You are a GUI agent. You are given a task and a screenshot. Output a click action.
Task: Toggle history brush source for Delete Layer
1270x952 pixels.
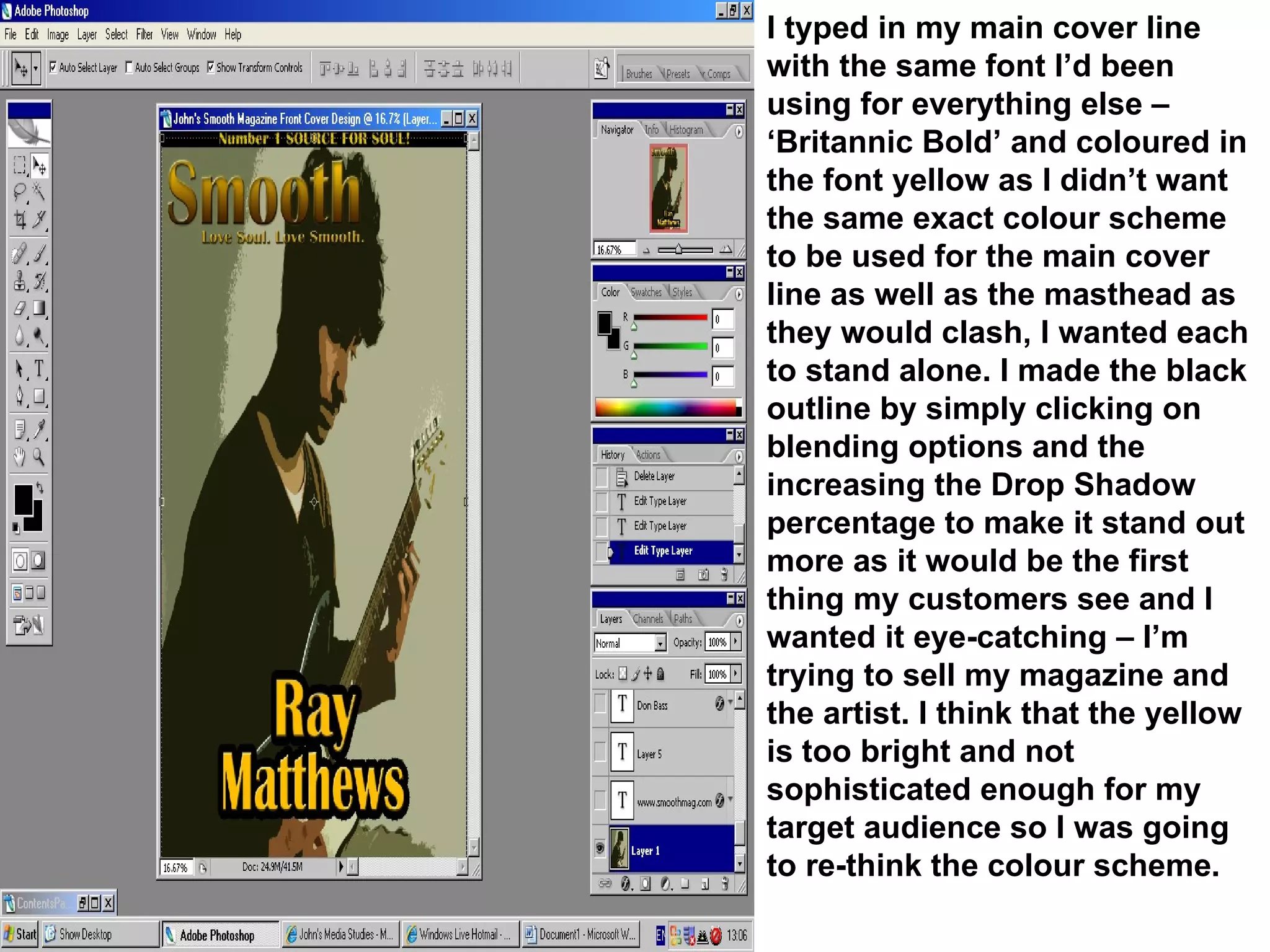click(x=602, y=476)
